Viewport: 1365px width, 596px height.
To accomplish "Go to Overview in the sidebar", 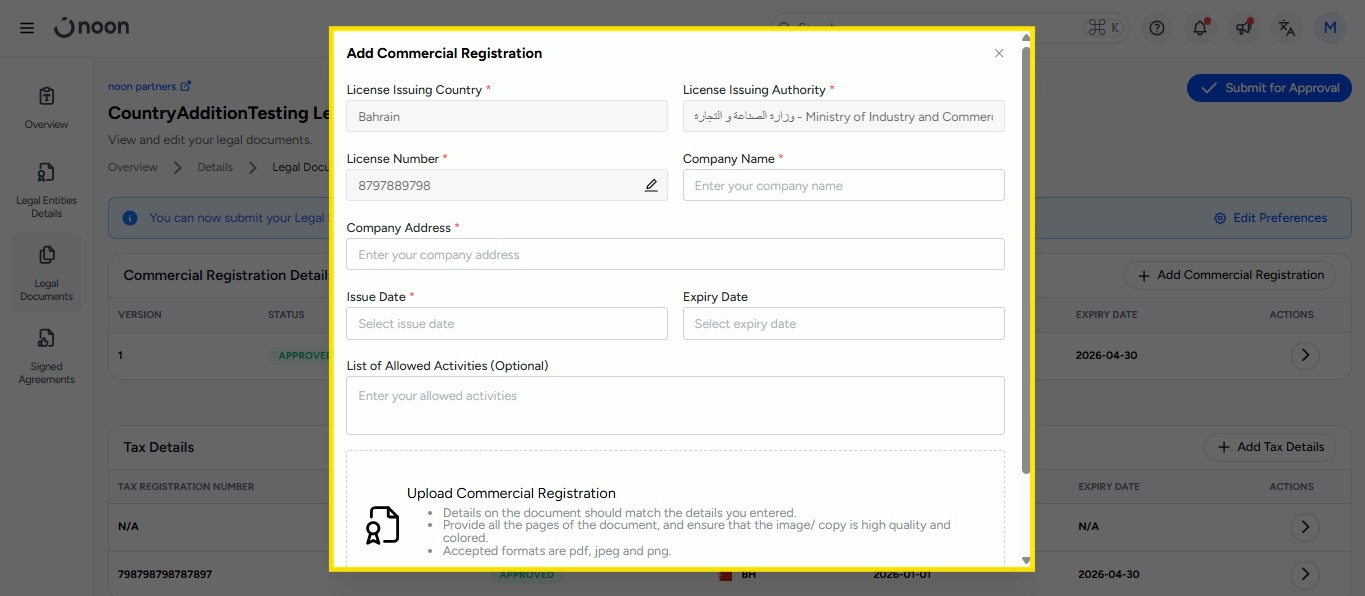I will 46,108.
